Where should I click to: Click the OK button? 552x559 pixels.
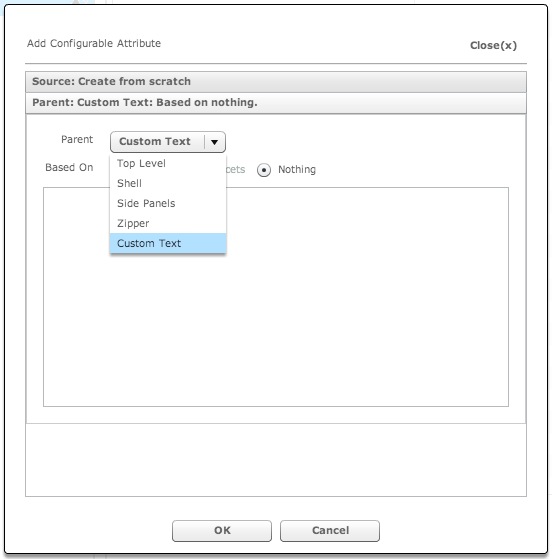[222, 531]
